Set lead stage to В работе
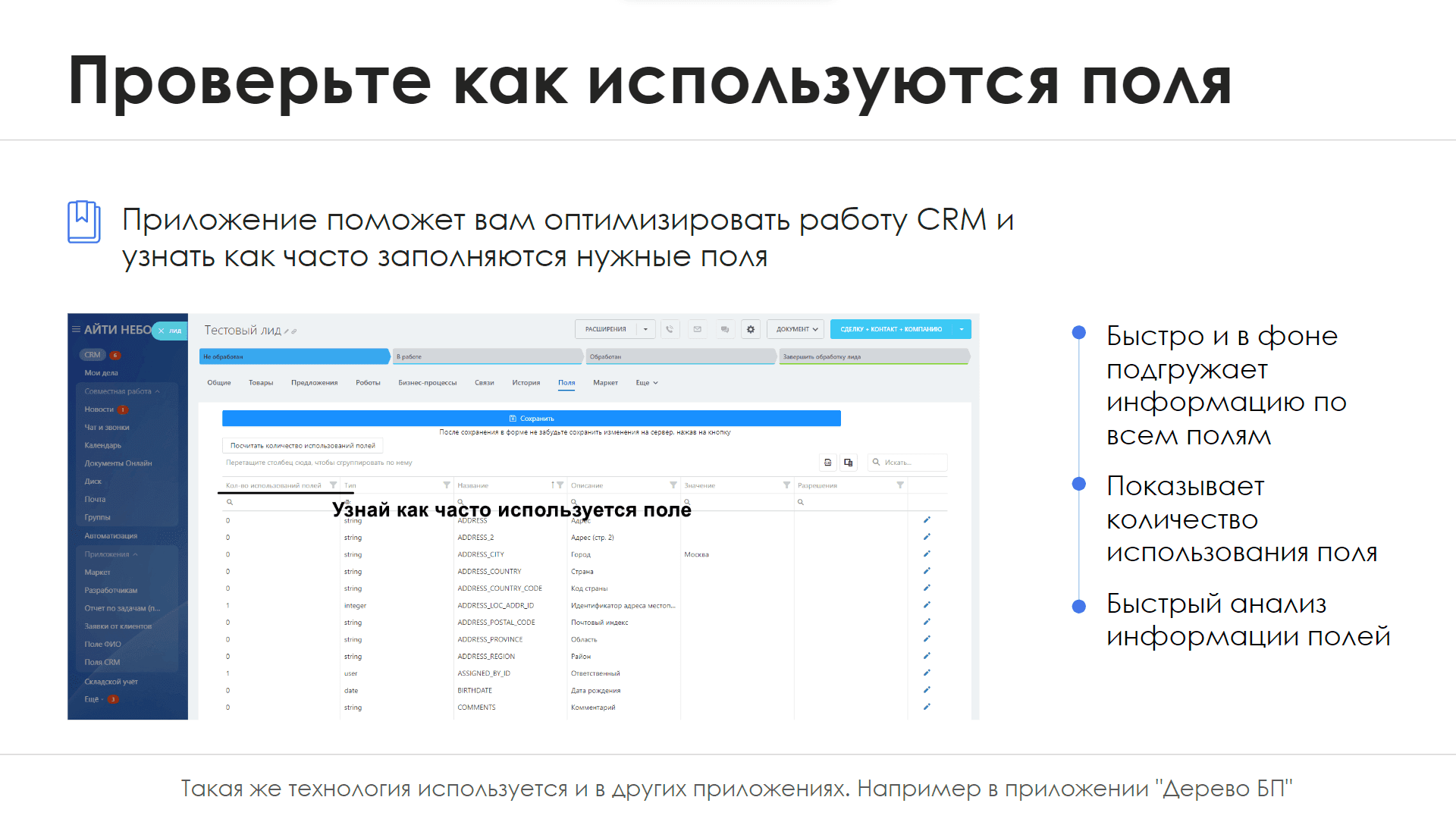 [488, 356]
